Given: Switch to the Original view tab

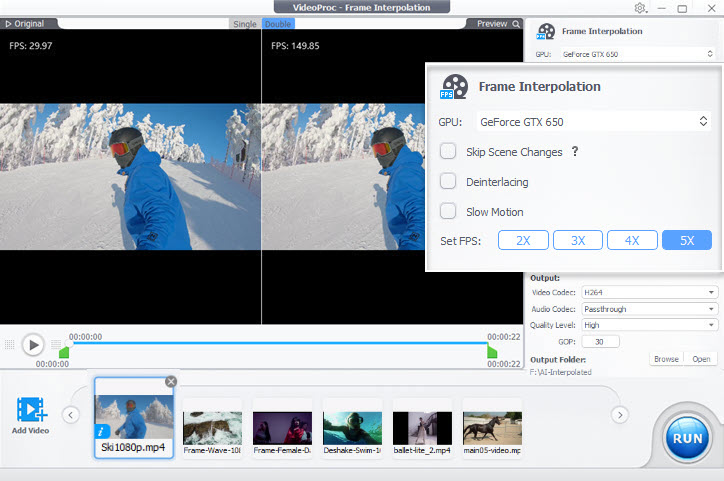Looking at the screenshot, I should coord(24,24).
